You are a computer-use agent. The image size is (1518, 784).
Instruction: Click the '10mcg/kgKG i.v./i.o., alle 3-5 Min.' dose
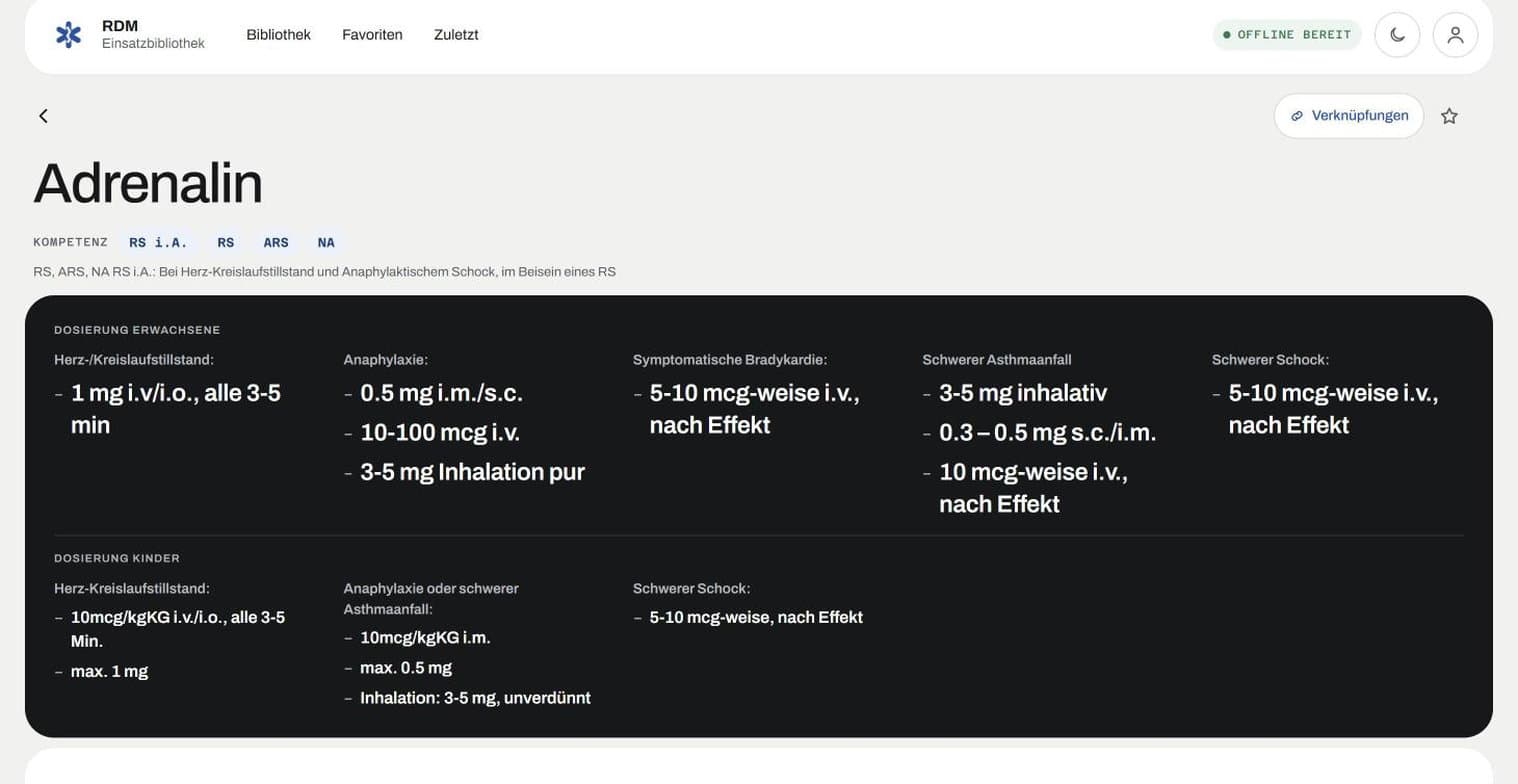click(x=178, y=629)
